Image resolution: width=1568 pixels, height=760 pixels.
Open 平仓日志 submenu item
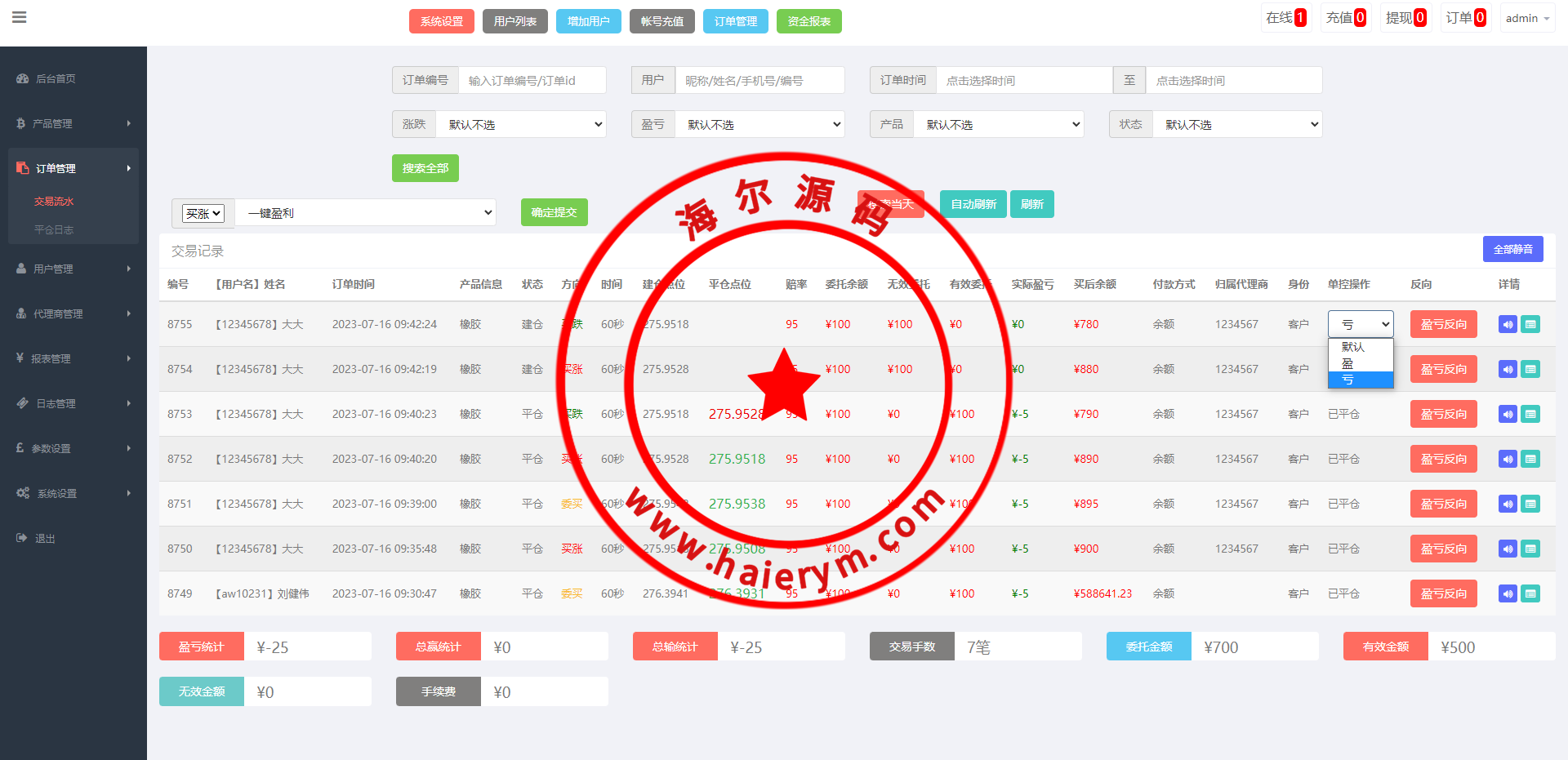click(54, 230)
